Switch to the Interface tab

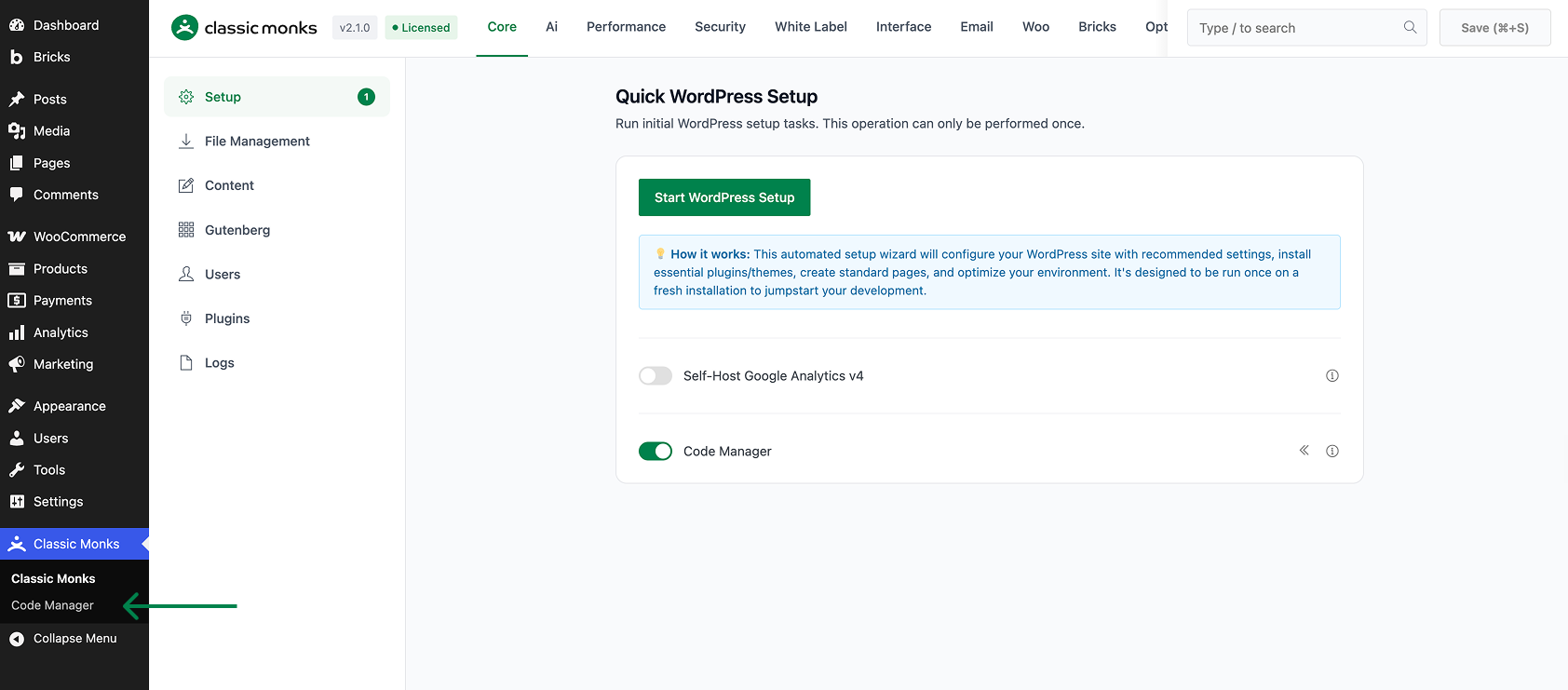tap(903, 27)
